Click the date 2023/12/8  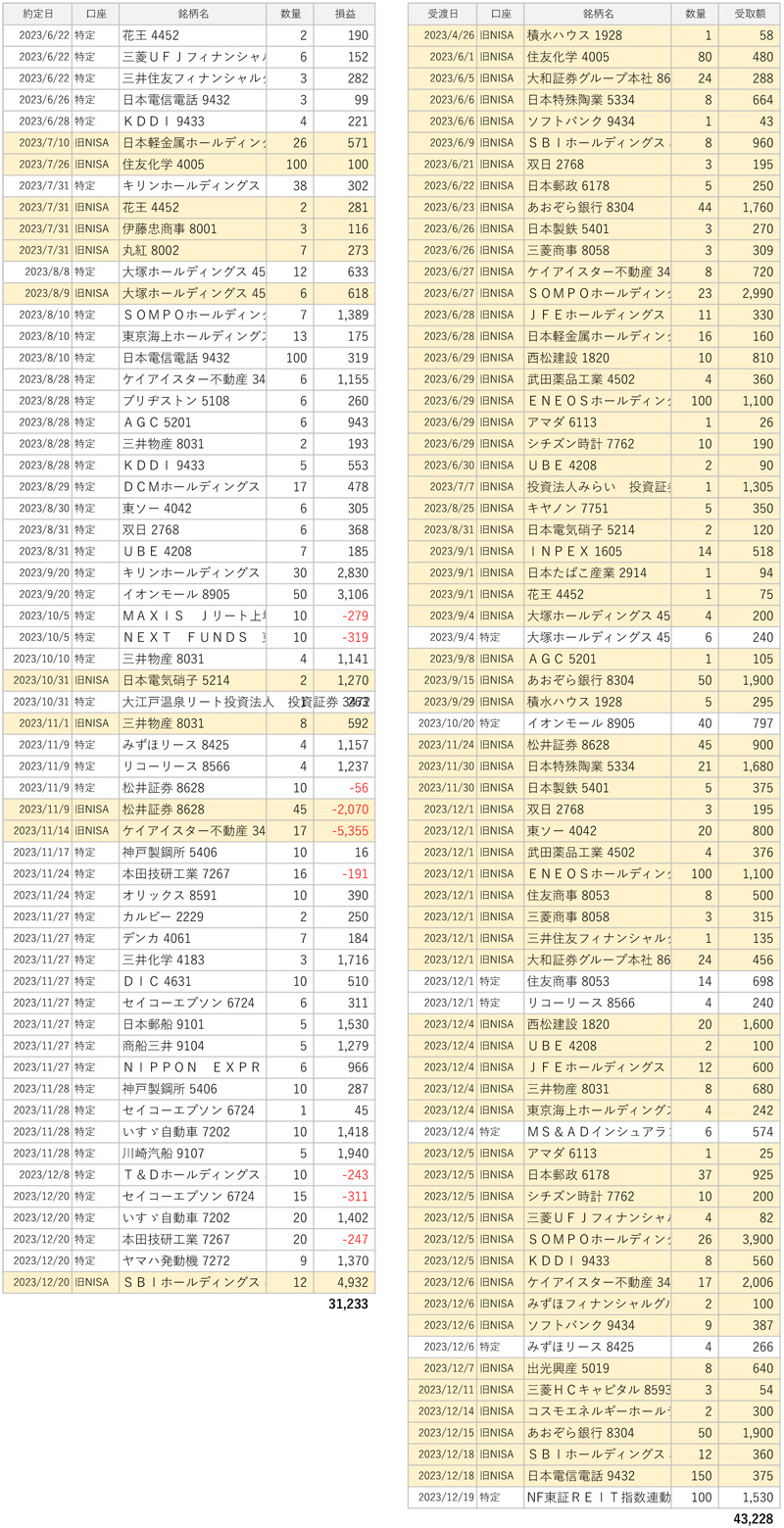click(x=45, y=1176)
